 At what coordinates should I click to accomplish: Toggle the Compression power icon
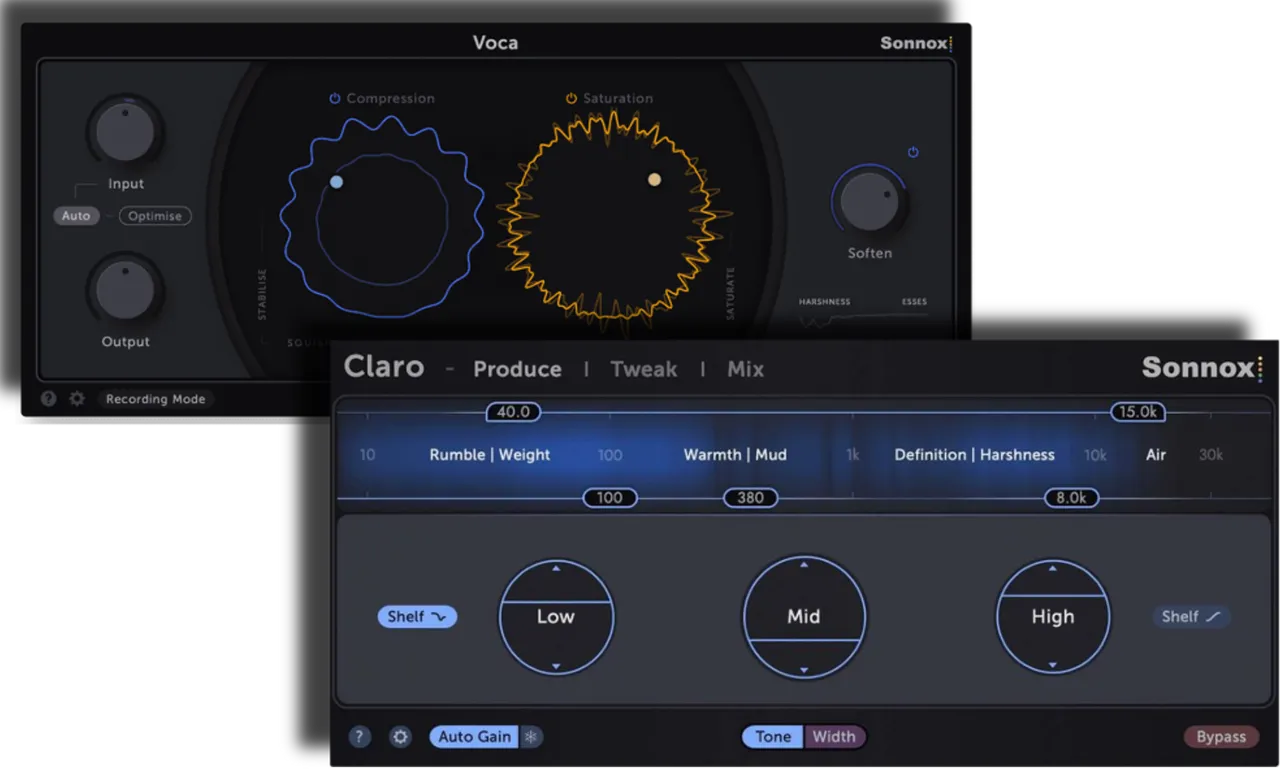[x=335, y=98]
